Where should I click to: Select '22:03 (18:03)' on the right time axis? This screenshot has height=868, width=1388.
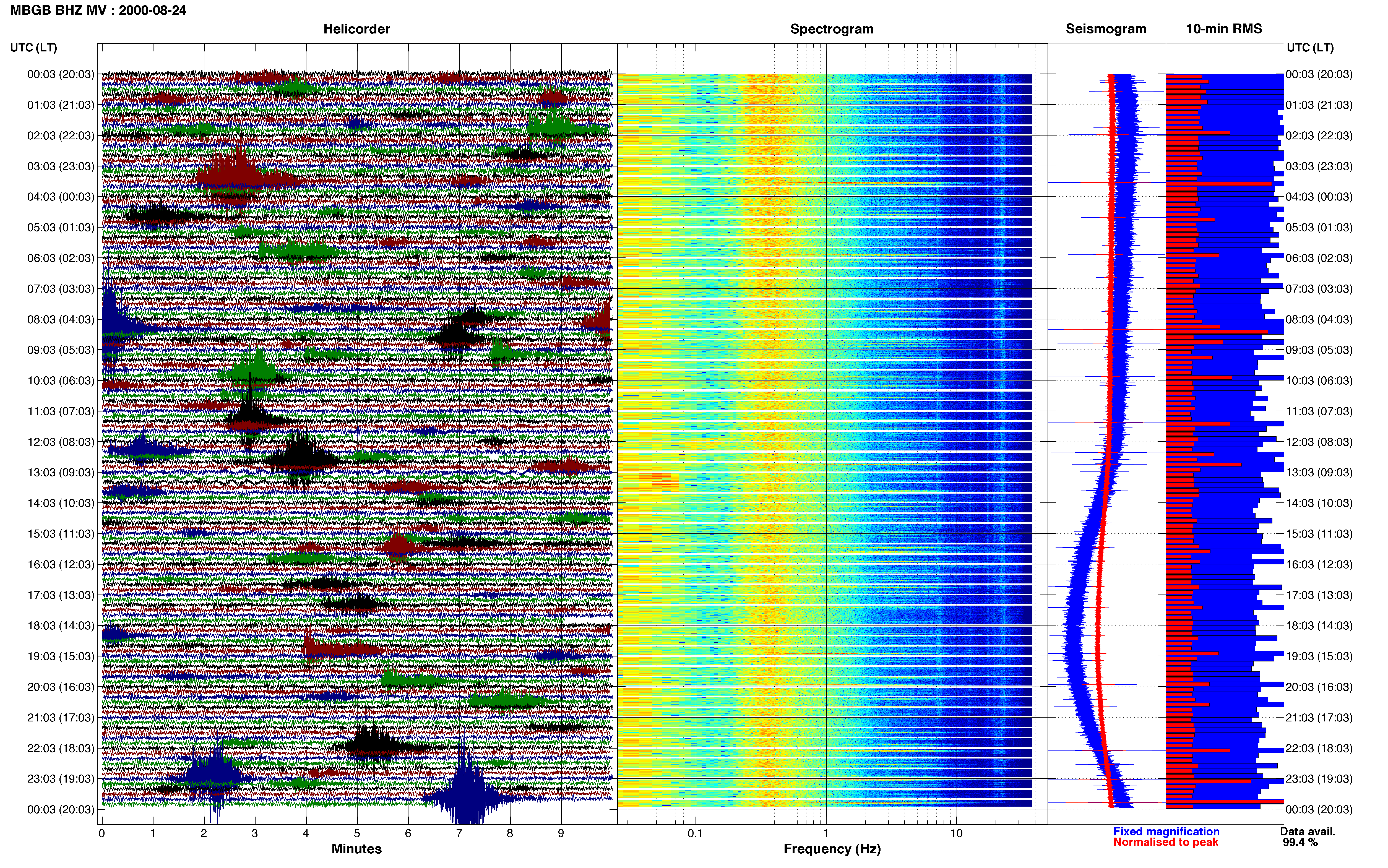click(x=1319, y=749)
